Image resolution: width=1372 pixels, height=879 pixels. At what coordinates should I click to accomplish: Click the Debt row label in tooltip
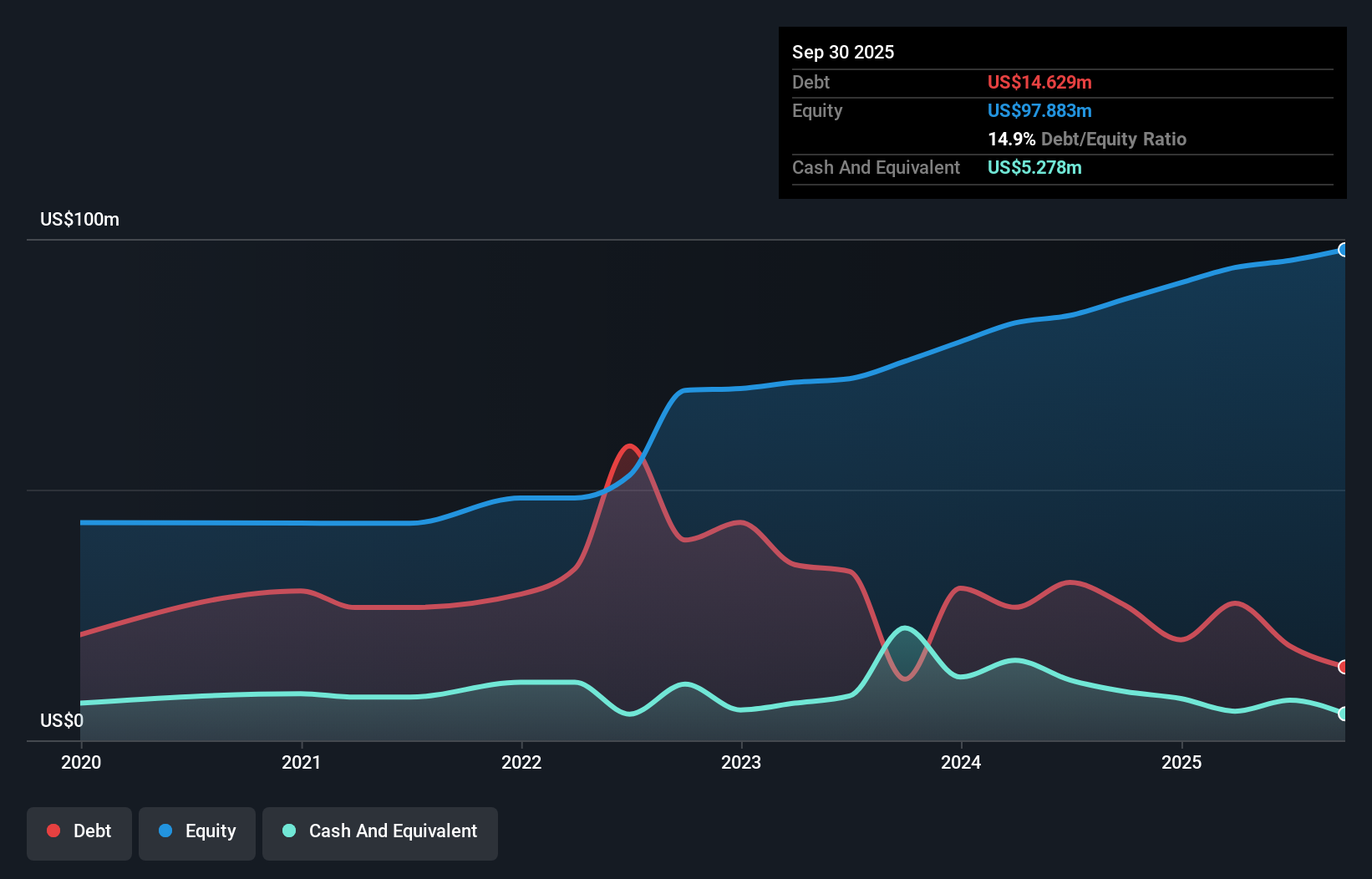pyautogui.click(x=810, y=82)
